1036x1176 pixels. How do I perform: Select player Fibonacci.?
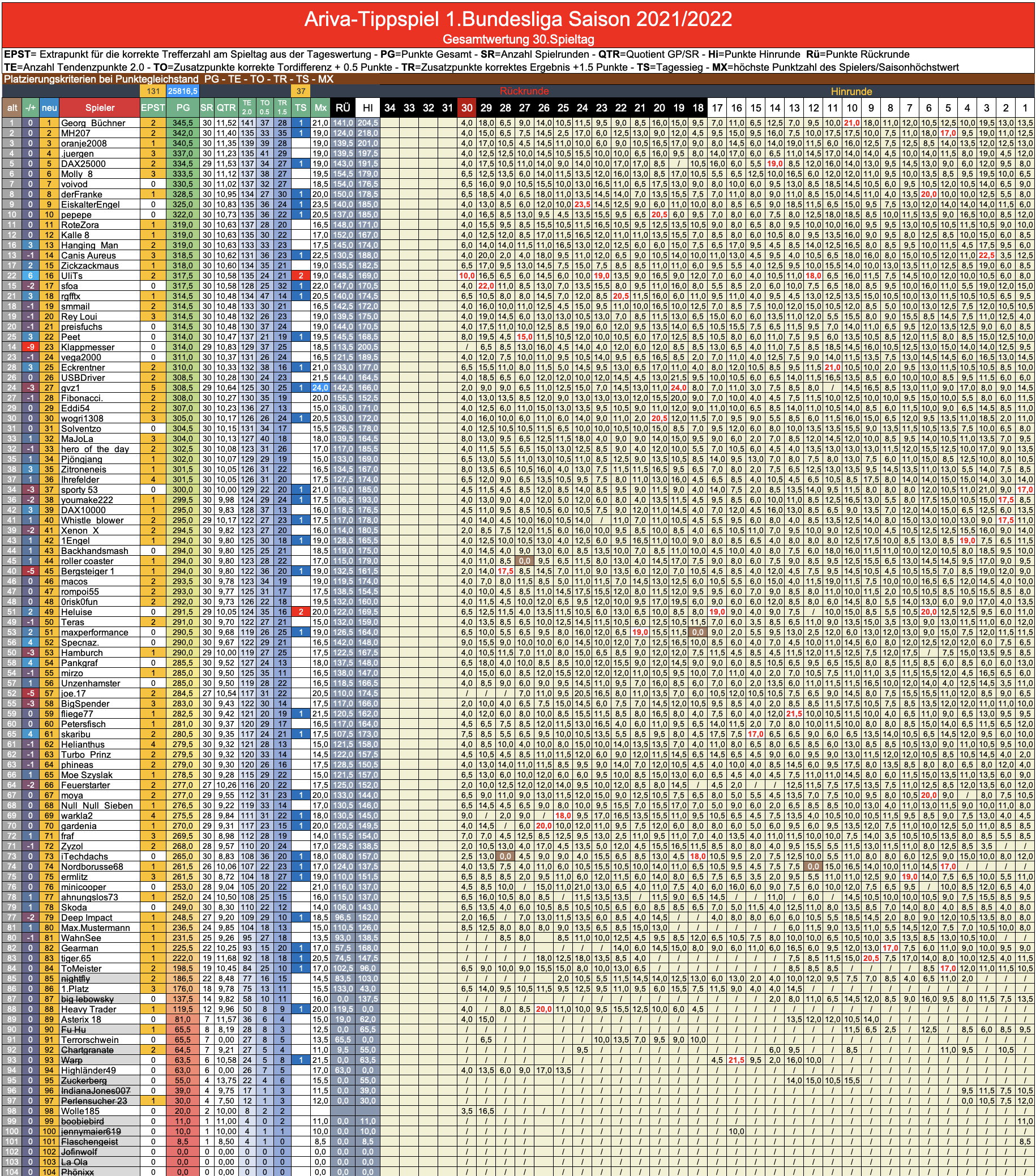tap(82, 398)
